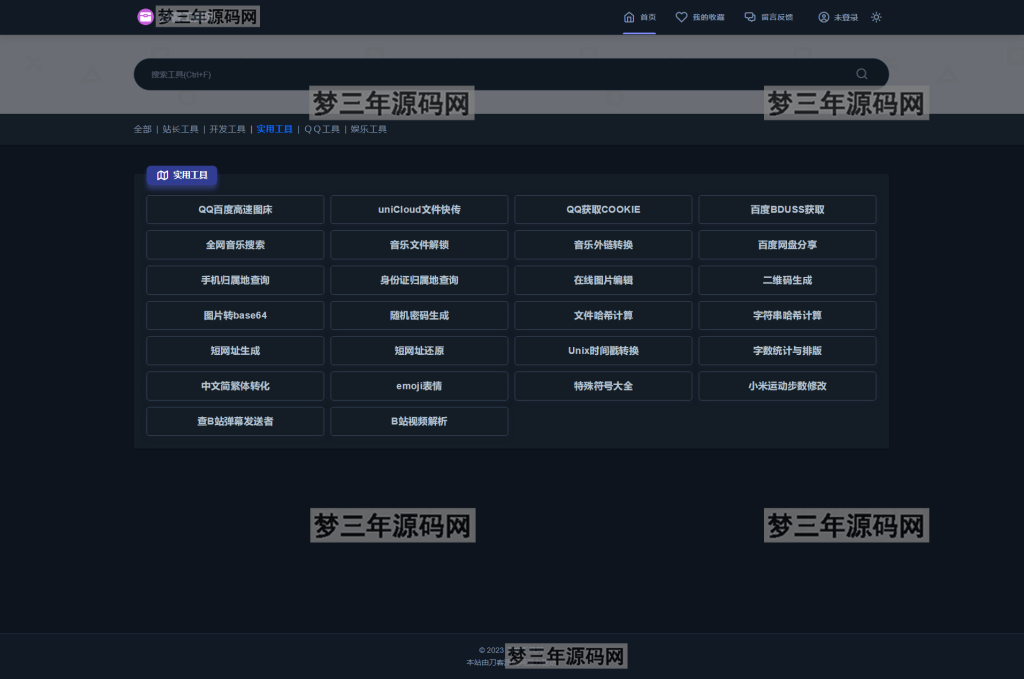
Task: Open 短网址生成 tool
Action: (x=235, y=351)
